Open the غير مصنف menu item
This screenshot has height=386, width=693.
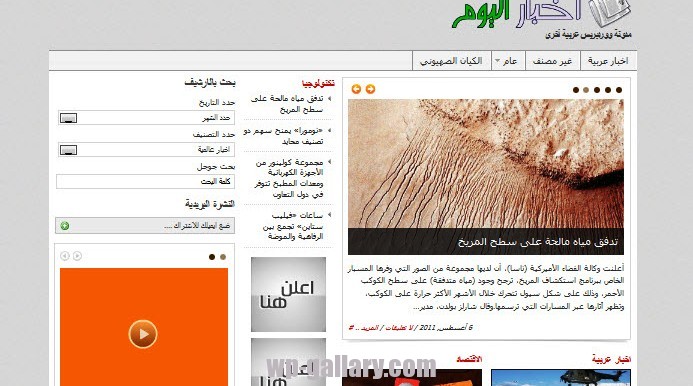pyautogui.click(x=552, y=61)
